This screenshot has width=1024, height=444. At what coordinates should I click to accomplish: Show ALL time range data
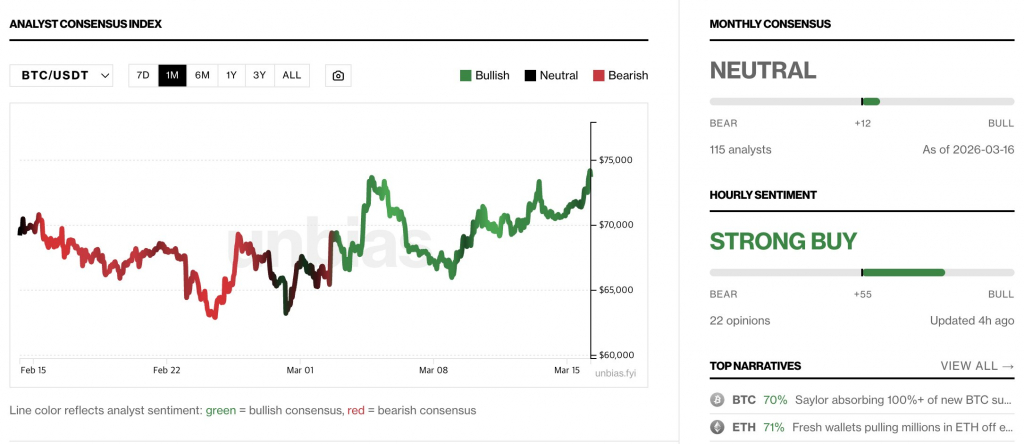pos(291,76)
